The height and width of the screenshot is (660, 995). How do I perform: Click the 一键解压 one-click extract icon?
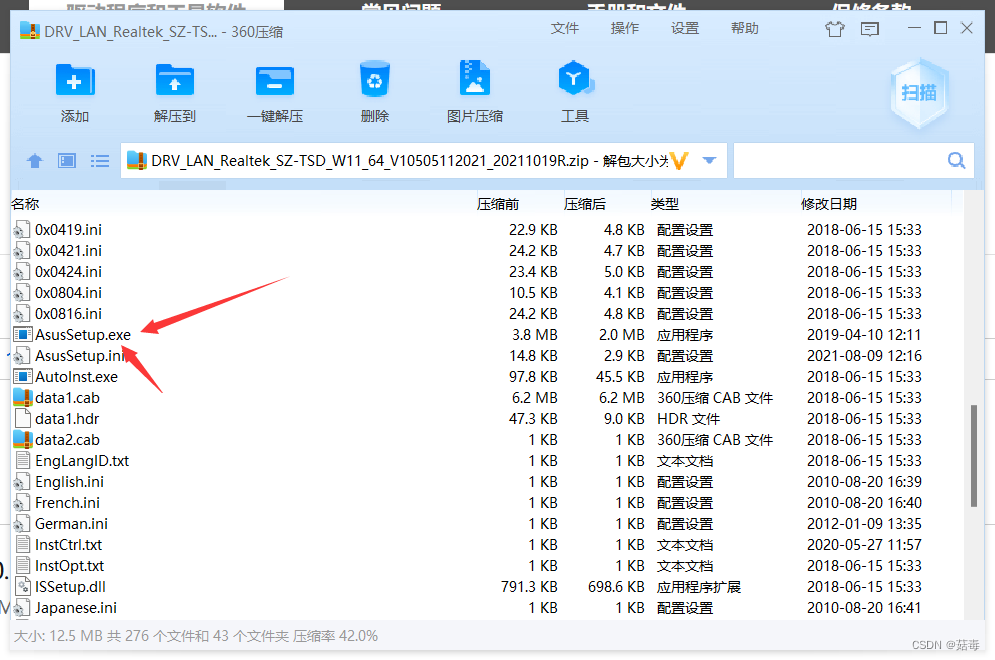point(274,81)
